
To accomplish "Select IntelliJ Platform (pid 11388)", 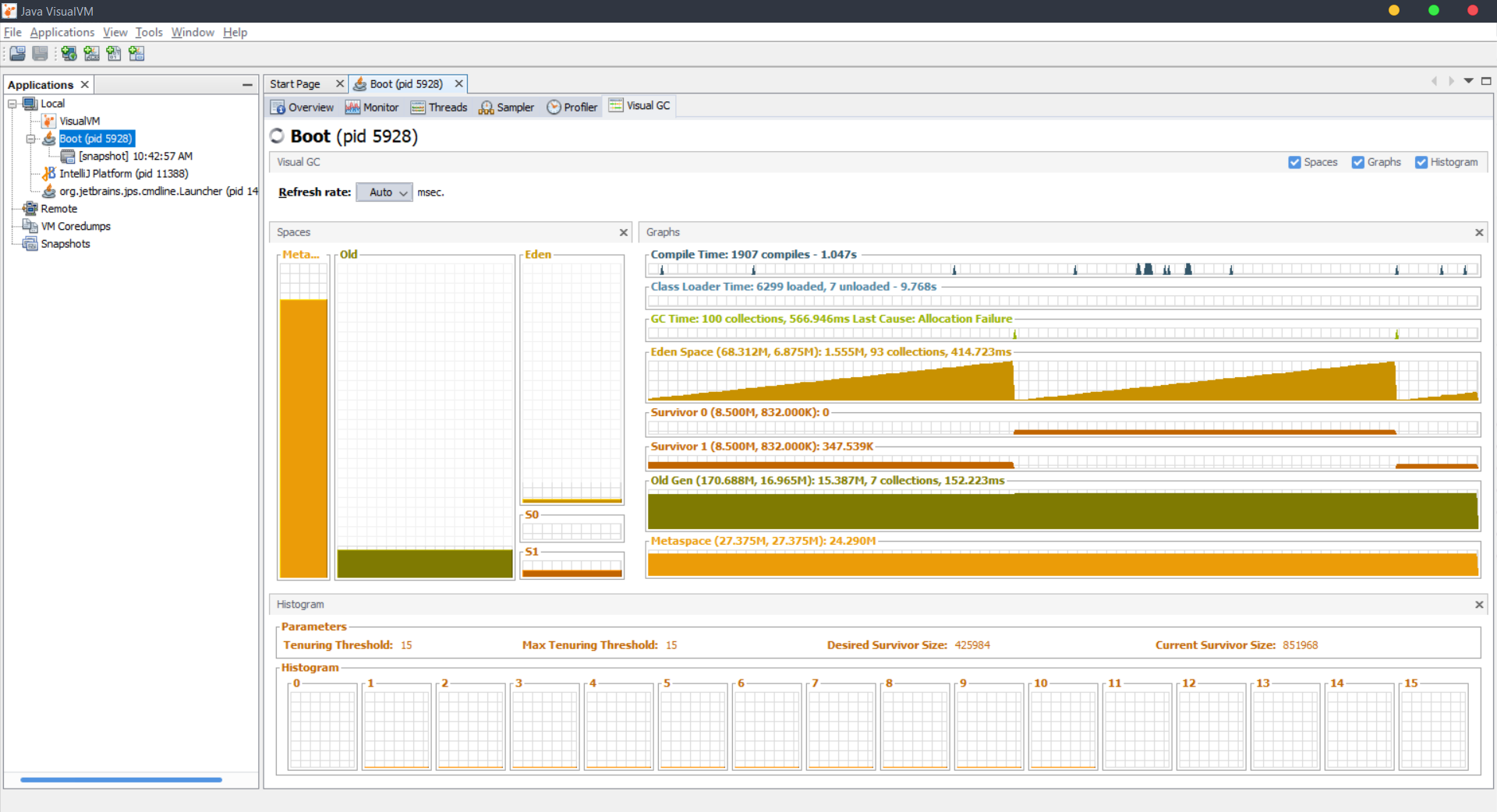I will point(123,174).
